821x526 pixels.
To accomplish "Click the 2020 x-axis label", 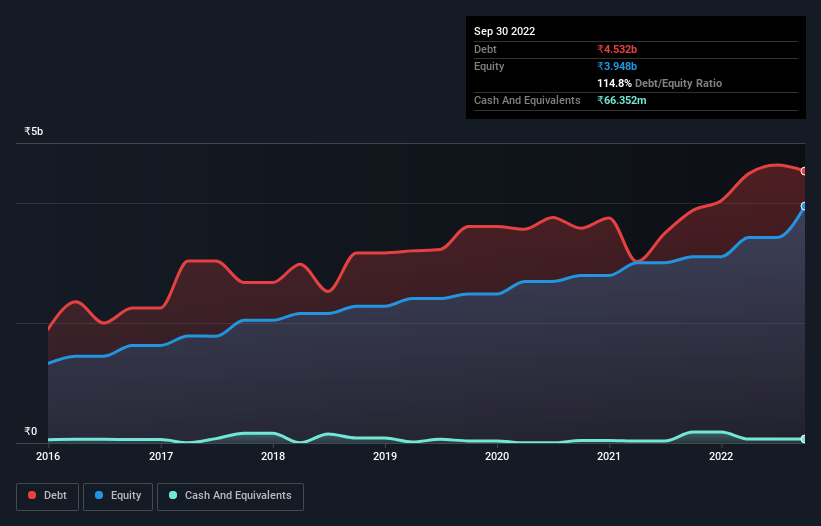I will click(497, 456).
